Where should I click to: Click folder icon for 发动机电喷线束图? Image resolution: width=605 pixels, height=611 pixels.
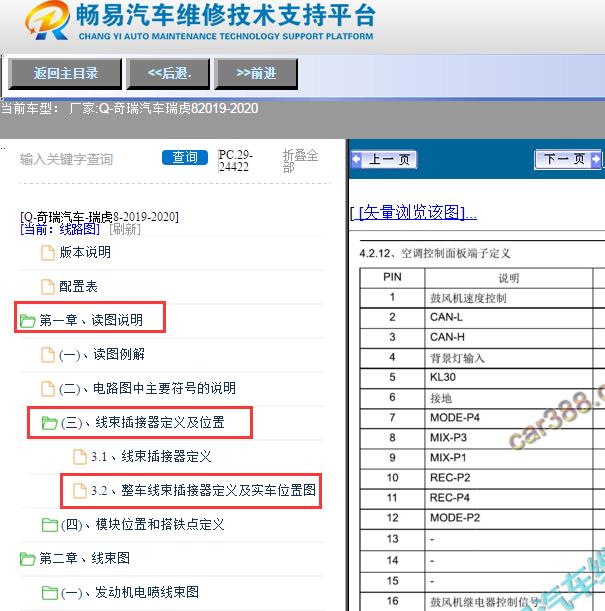tap(49, 593)
